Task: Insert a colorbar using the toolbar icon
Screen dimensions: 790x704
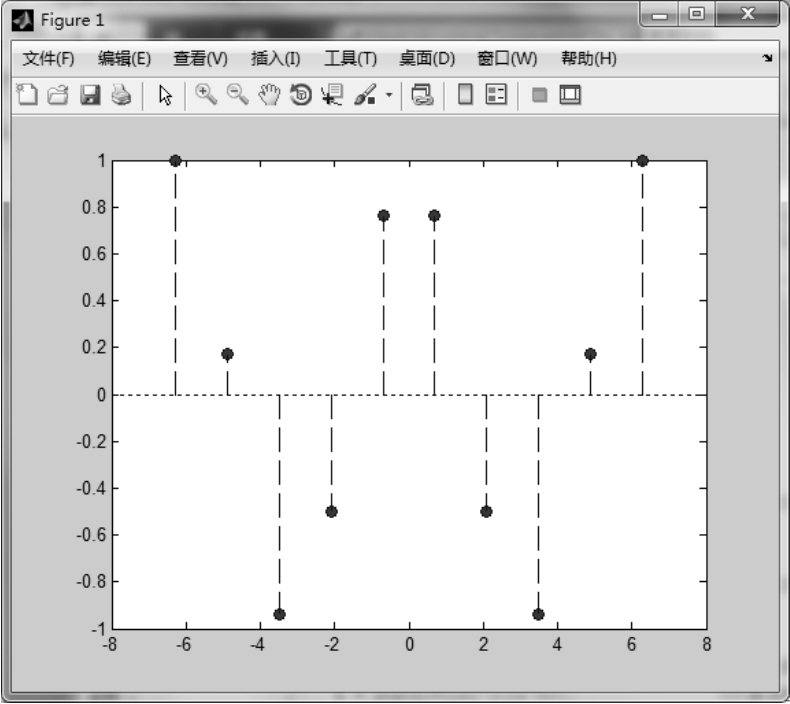Action: pos(465,95)
